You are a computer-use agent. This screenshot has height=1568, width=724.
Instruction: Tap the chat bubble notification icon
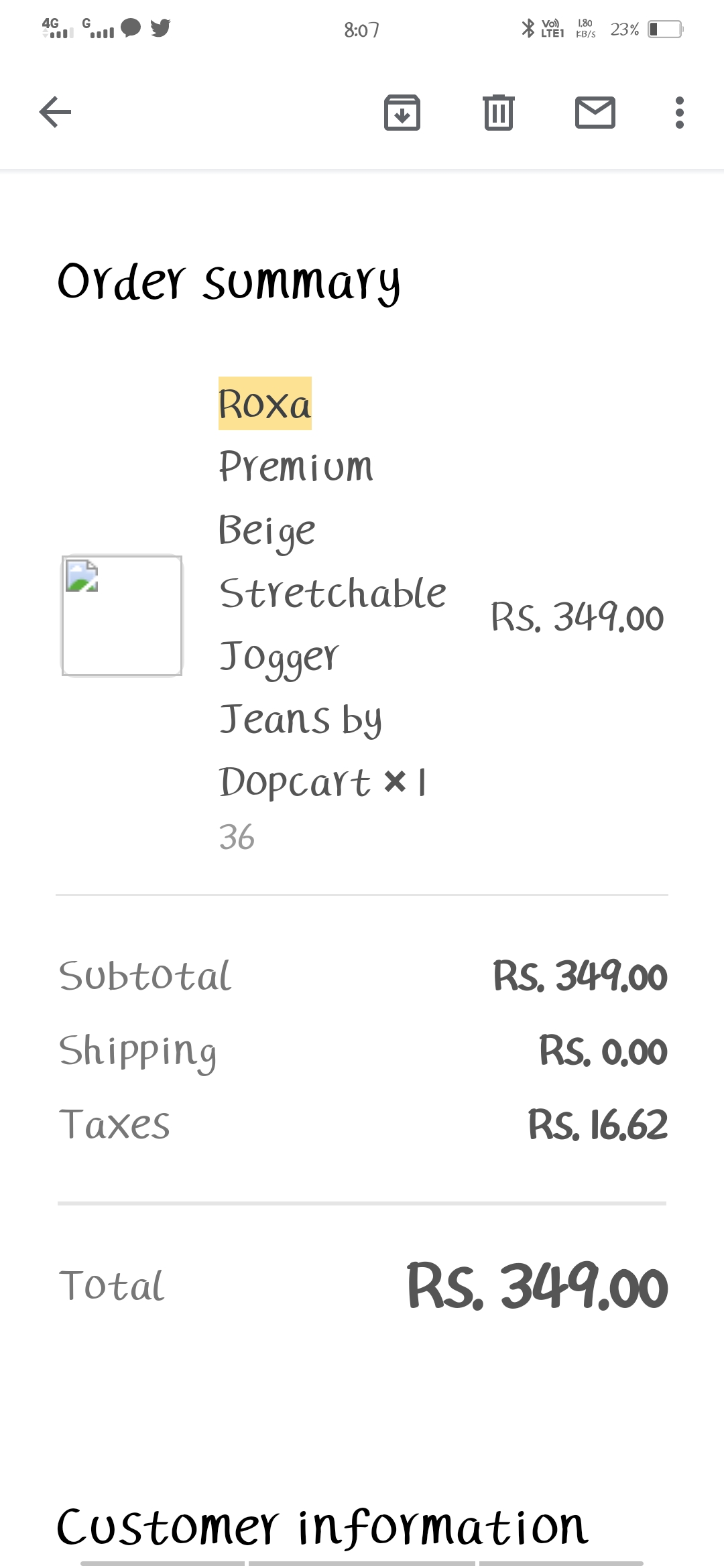tap(131, 28)
